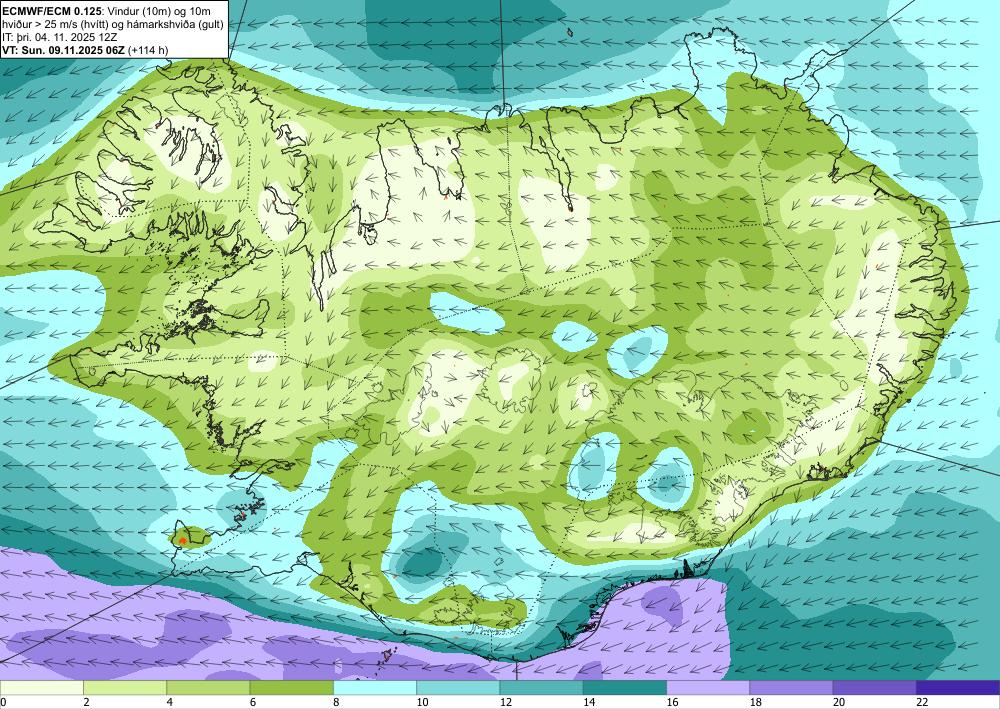Click the medium green 4–6 m/s legend swatch

tap(208, 688)
